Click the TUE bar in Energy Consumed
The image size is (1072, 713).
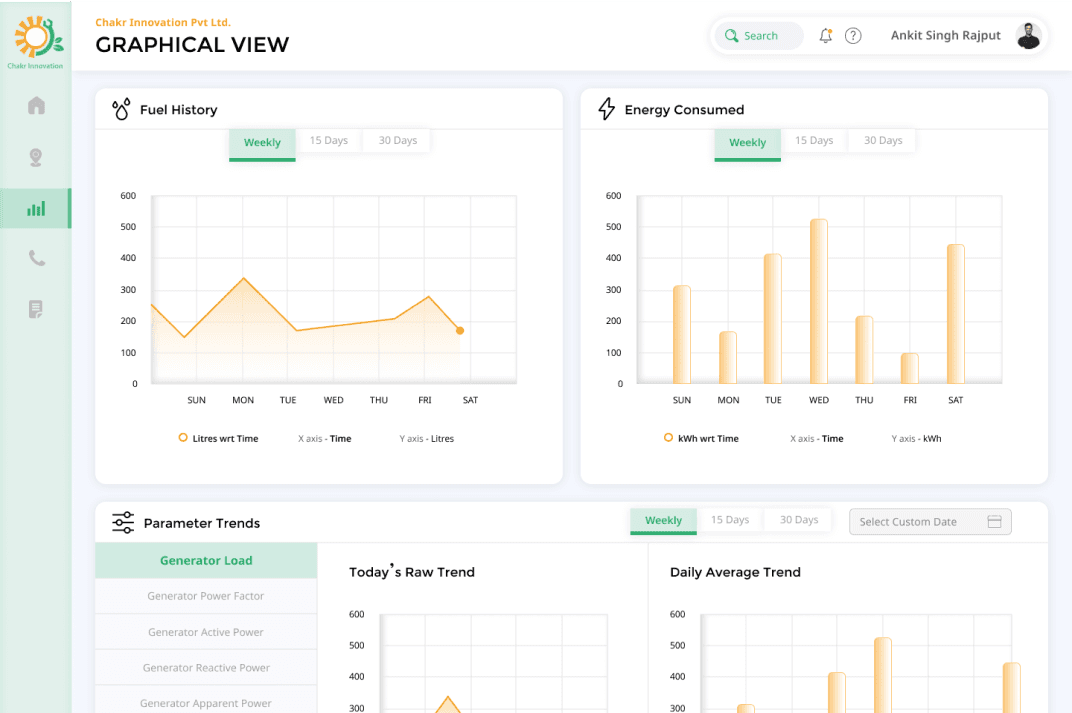[x=773, y=319]
